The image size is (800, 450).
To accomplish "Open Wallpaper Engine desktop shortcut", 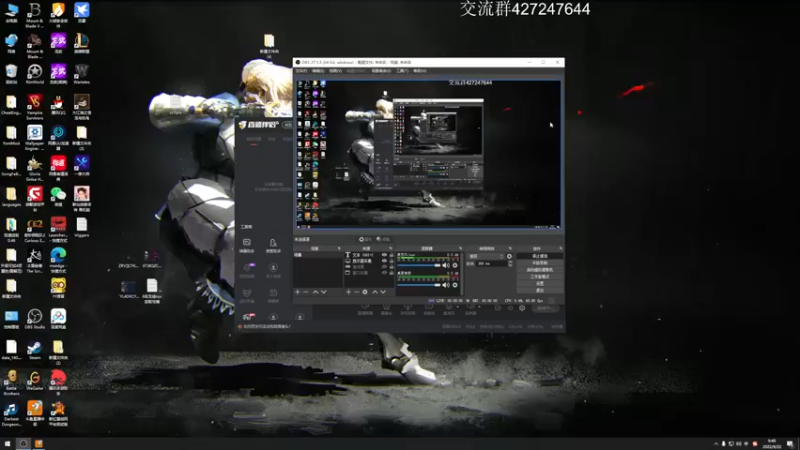I will pyautogui.click(x=35, y=137).
